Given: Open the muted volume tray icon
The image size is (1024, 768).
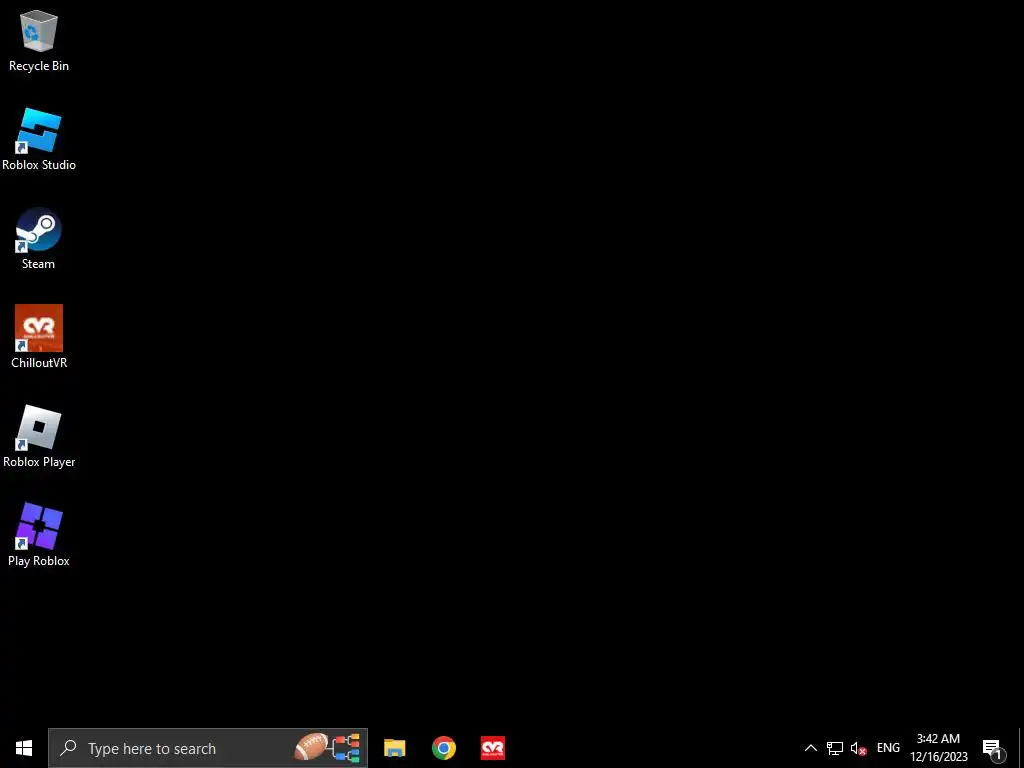Looking at the screenshot, I should (x=858, y=748).
